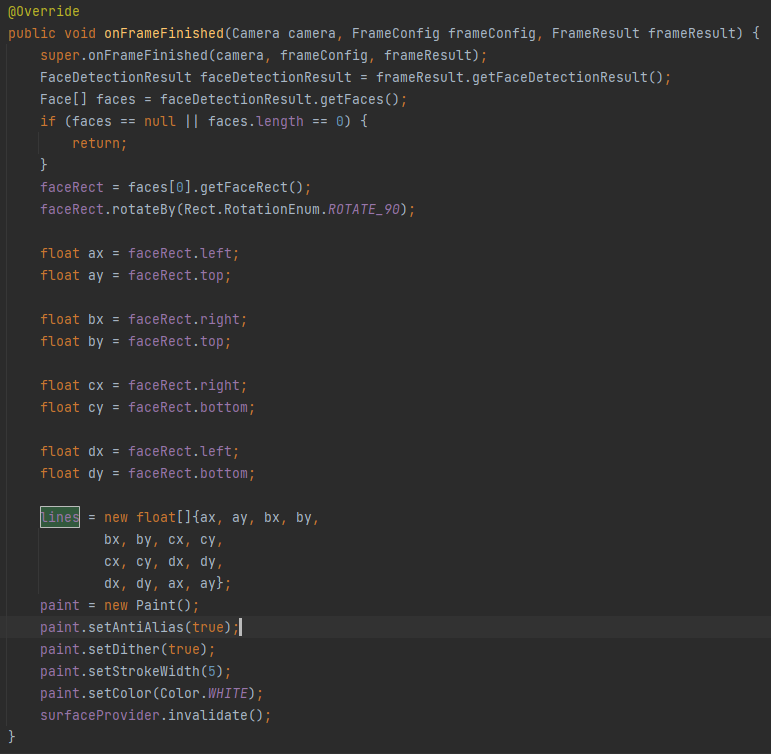Image resolution: width=771 pixels, height=754 pixels.
Task: Click the setDither(true) line
Action: (x=127, y=649)
